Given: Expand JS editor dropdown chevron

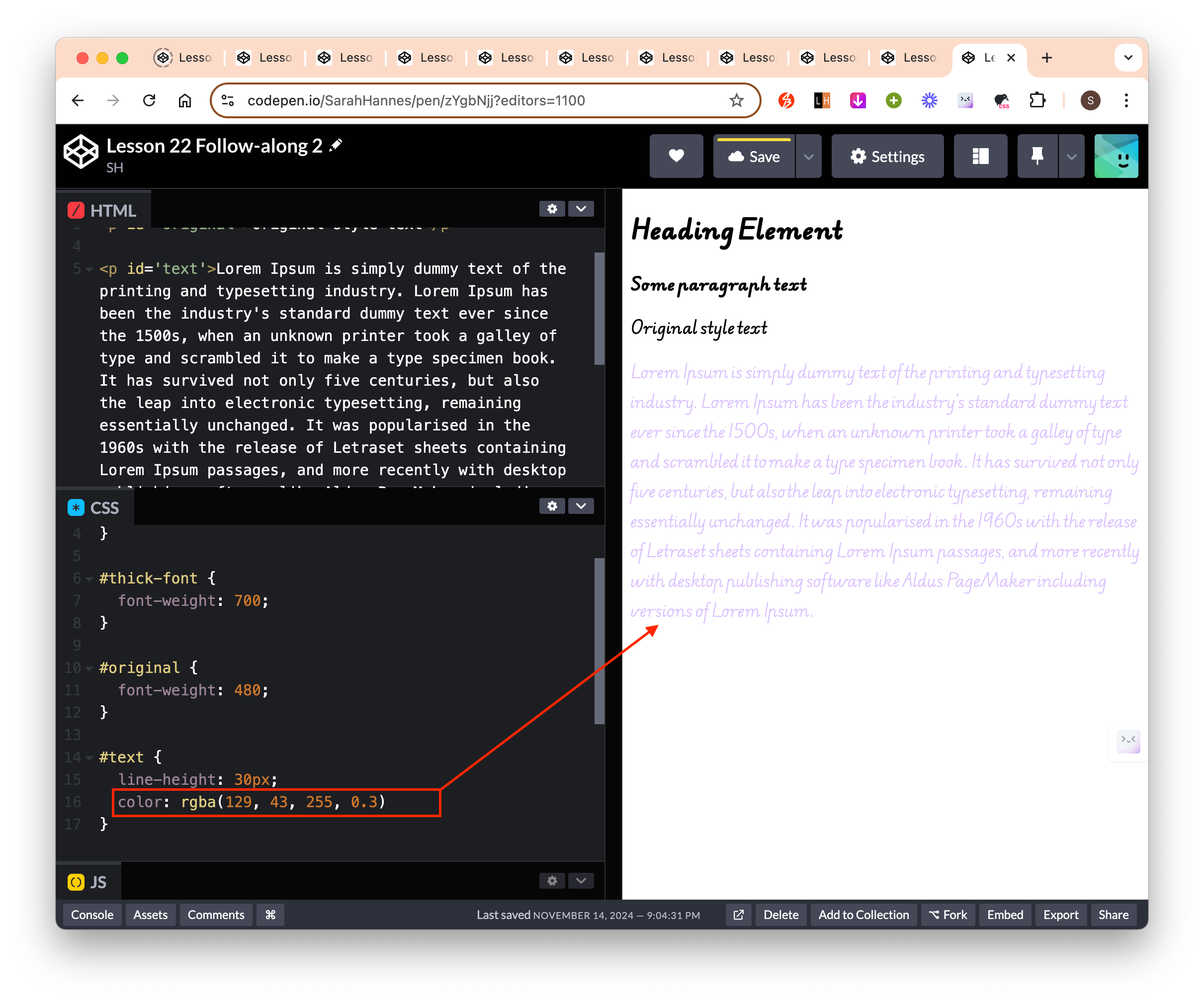Looking at the screenshot, I should (x=581, y=880).
